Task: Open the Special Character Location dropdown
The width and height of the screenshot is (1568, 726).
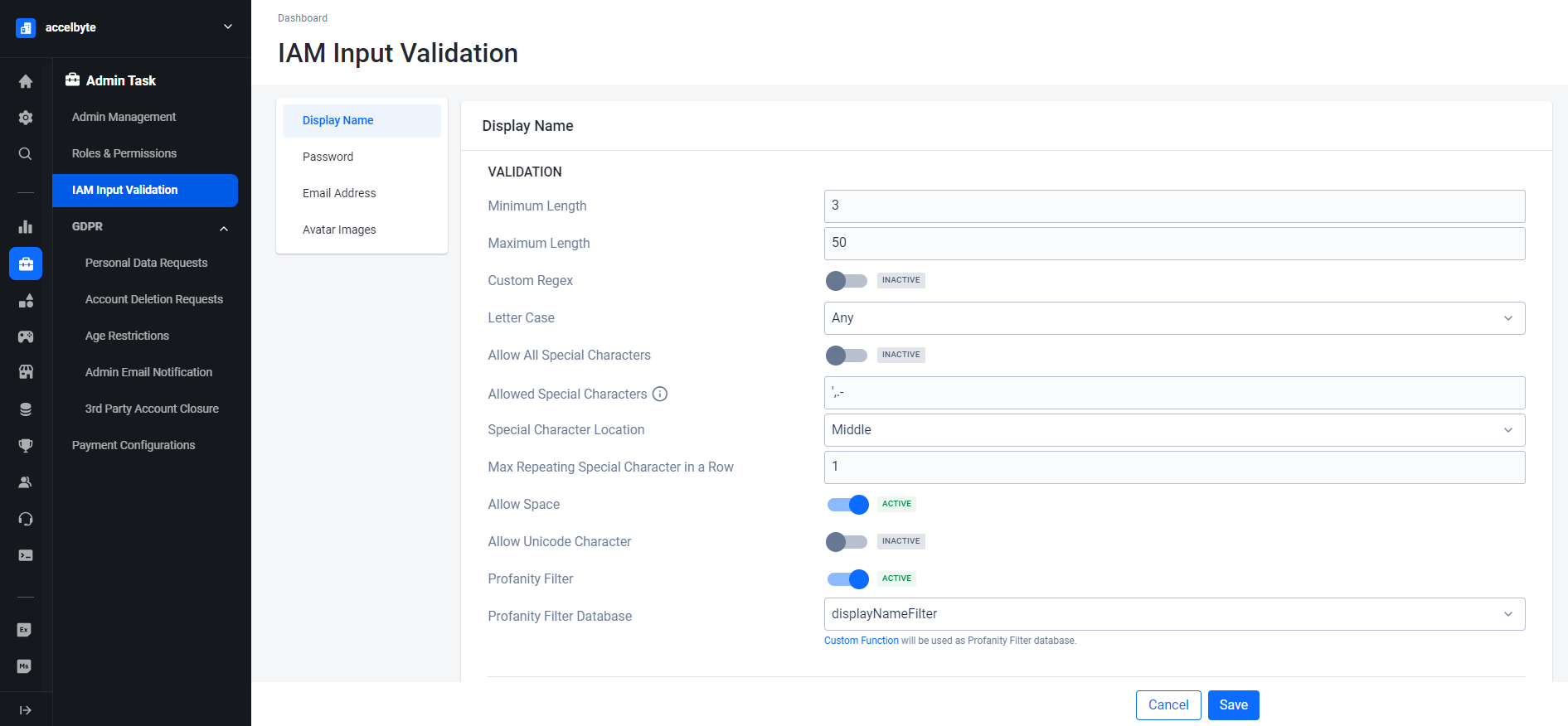Action: (1174, 430)
